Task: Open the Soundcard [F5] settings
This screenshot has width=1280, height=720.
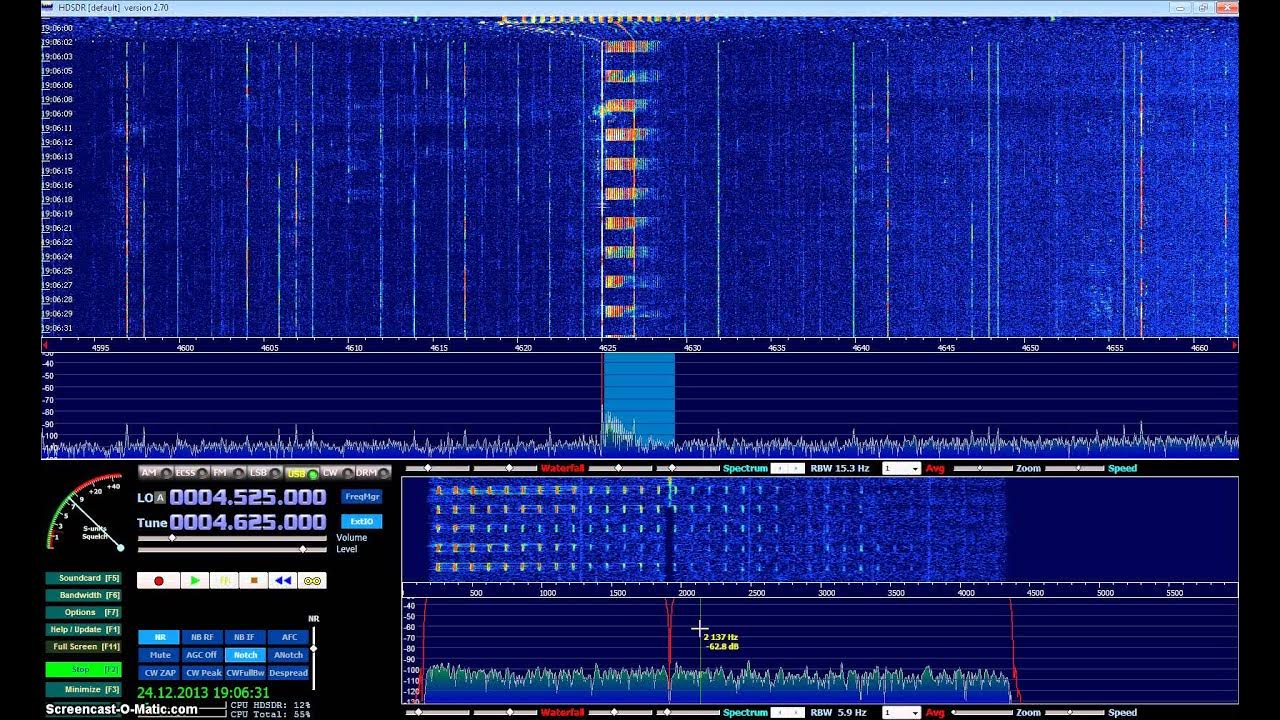Action: 83,578
